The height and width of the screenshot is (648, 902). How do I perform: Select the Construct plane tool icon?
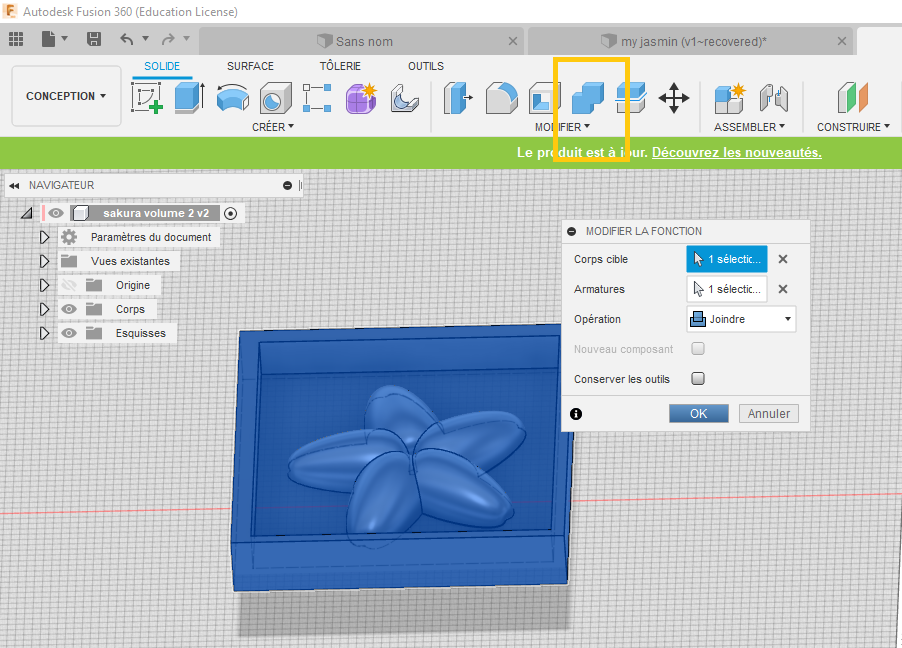(x=853, y=97)
